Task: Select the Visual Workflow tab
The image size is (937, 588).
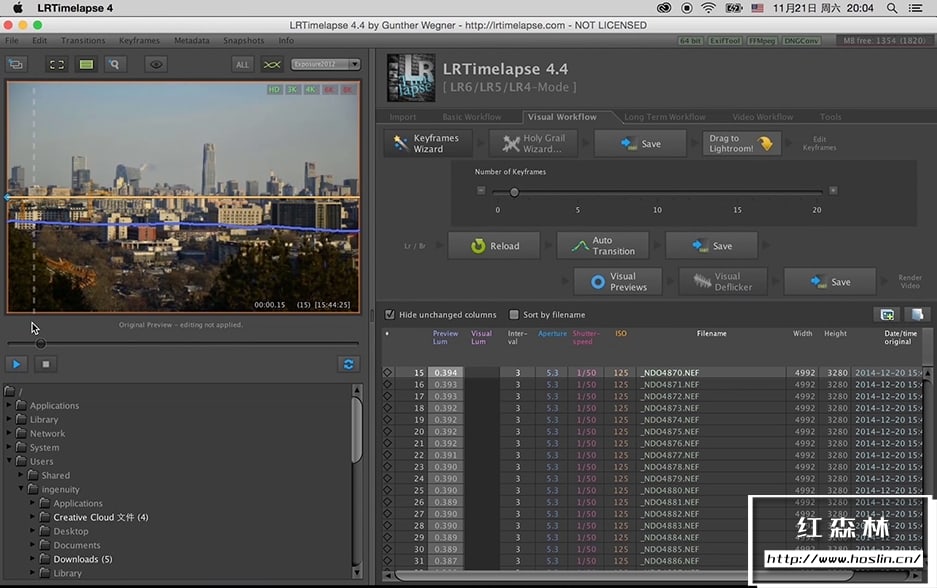Action: (562, 117)
